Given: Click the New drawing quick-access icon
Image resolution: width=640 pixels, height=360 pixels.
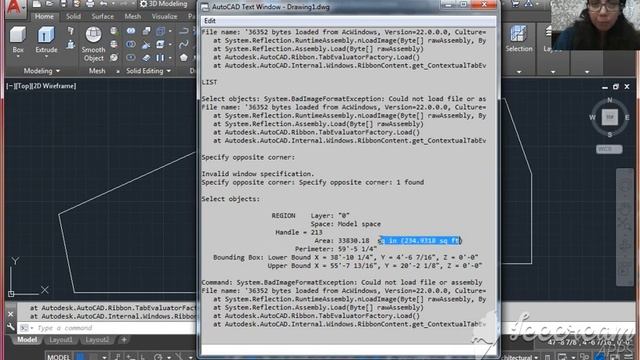Looking at the screenshot, I should click(37, 4).
